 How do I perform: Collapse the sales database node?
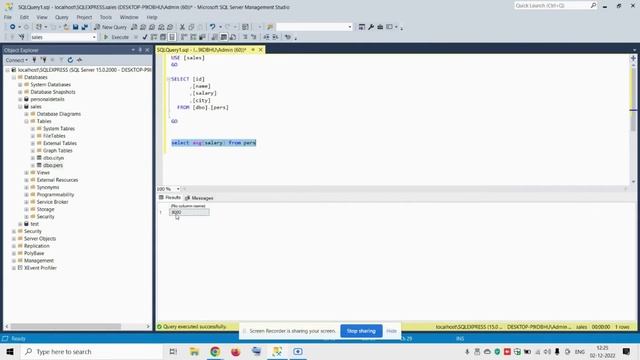click(20, 107)
